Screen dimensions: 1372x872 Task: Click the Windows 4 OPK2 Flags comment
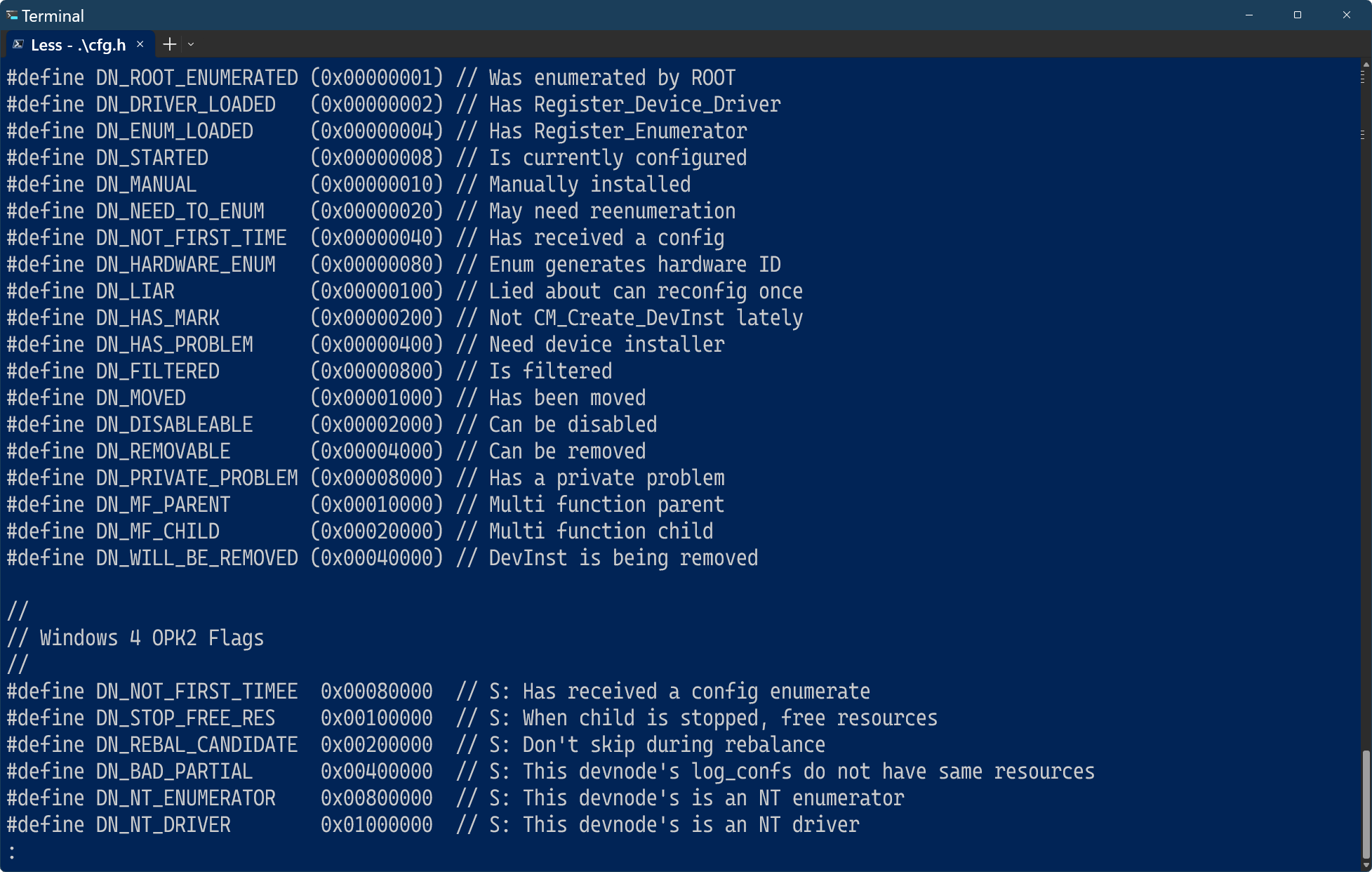click(152, 638)
